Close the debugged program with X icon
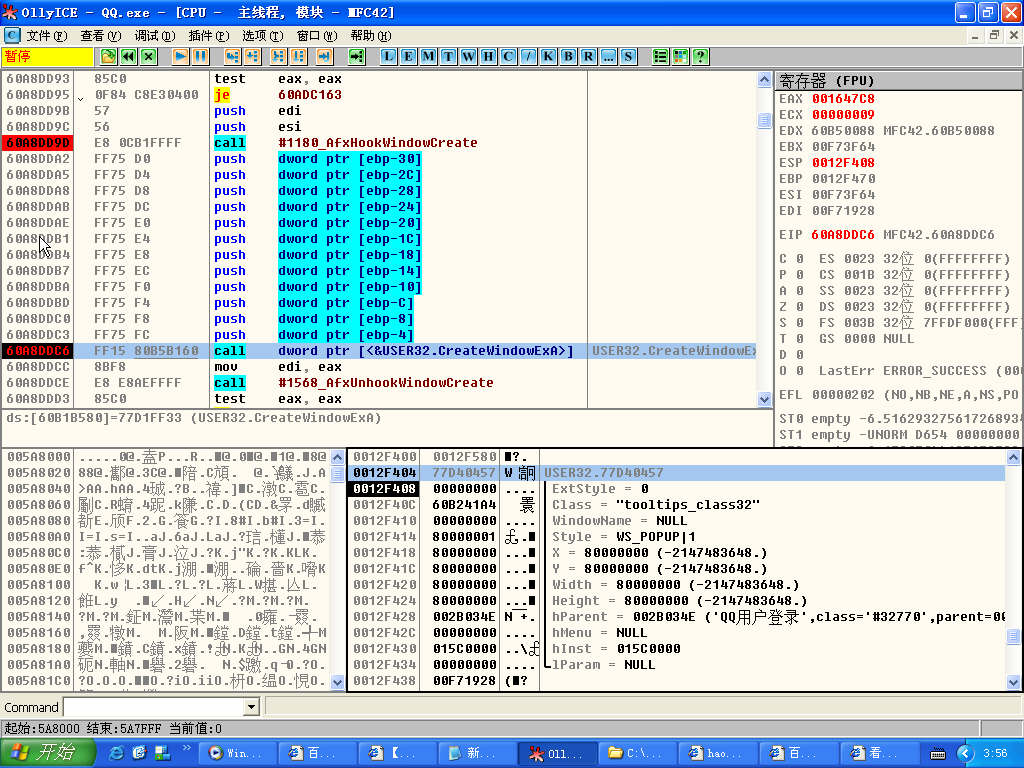Screen dimensions: 1024x768 pos(148,56)
